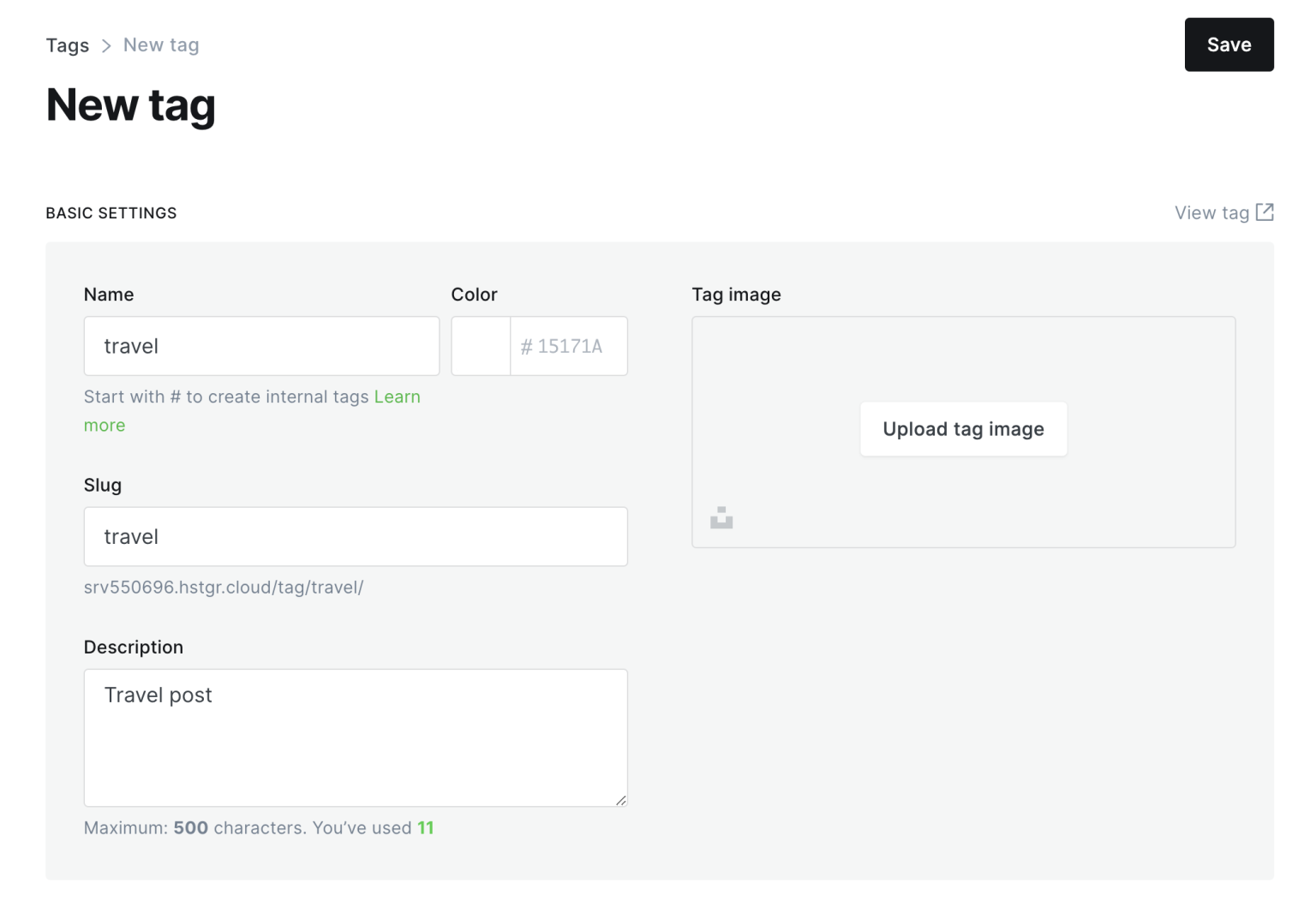Click the New tag breadcrumb item
1316x913 pixels.
(x=161, y=45)
